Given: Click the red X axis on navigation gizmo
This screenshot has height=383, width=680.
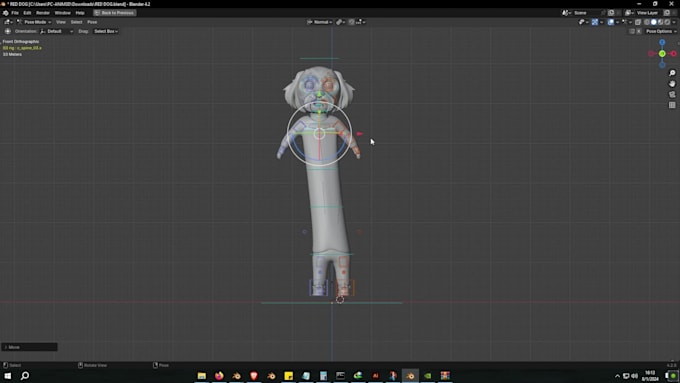Looking at the screenshot, I should pyautogui.click(x=673, y=54).
